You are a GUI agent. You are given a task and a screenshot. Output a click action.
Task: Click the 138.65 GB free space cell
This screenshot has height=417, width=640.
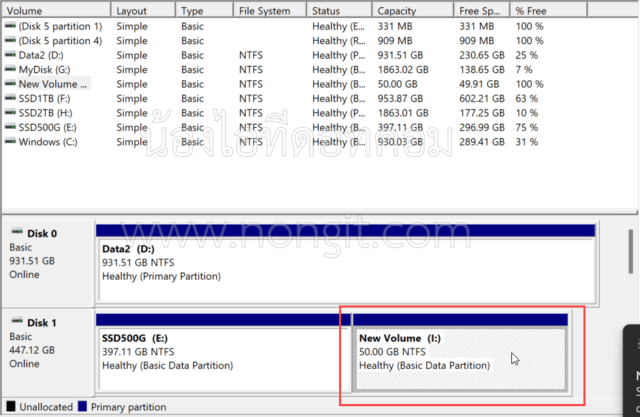click(482, 69)
